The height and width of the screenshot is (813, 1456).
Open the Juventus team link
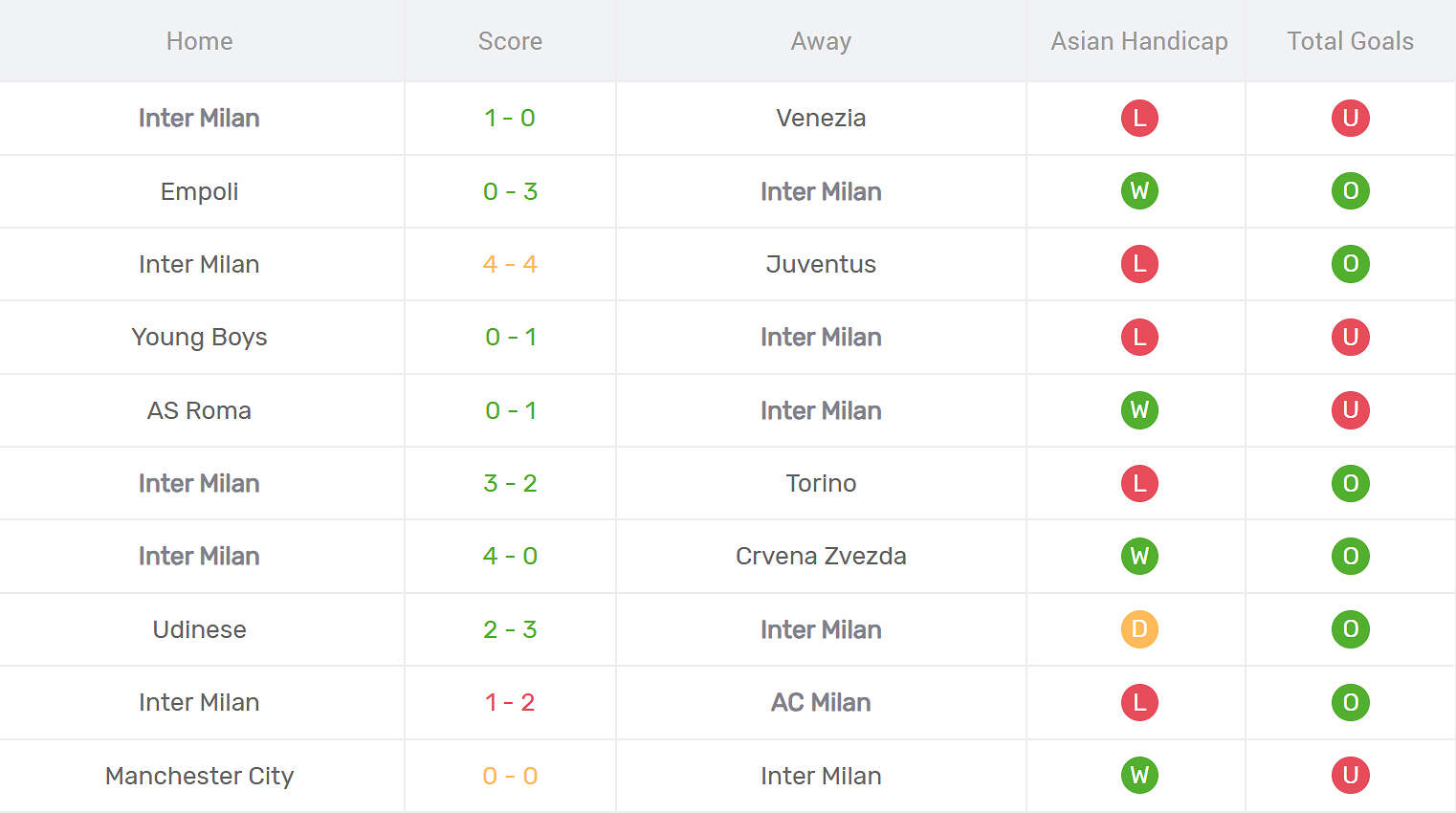tap(821, 264)
